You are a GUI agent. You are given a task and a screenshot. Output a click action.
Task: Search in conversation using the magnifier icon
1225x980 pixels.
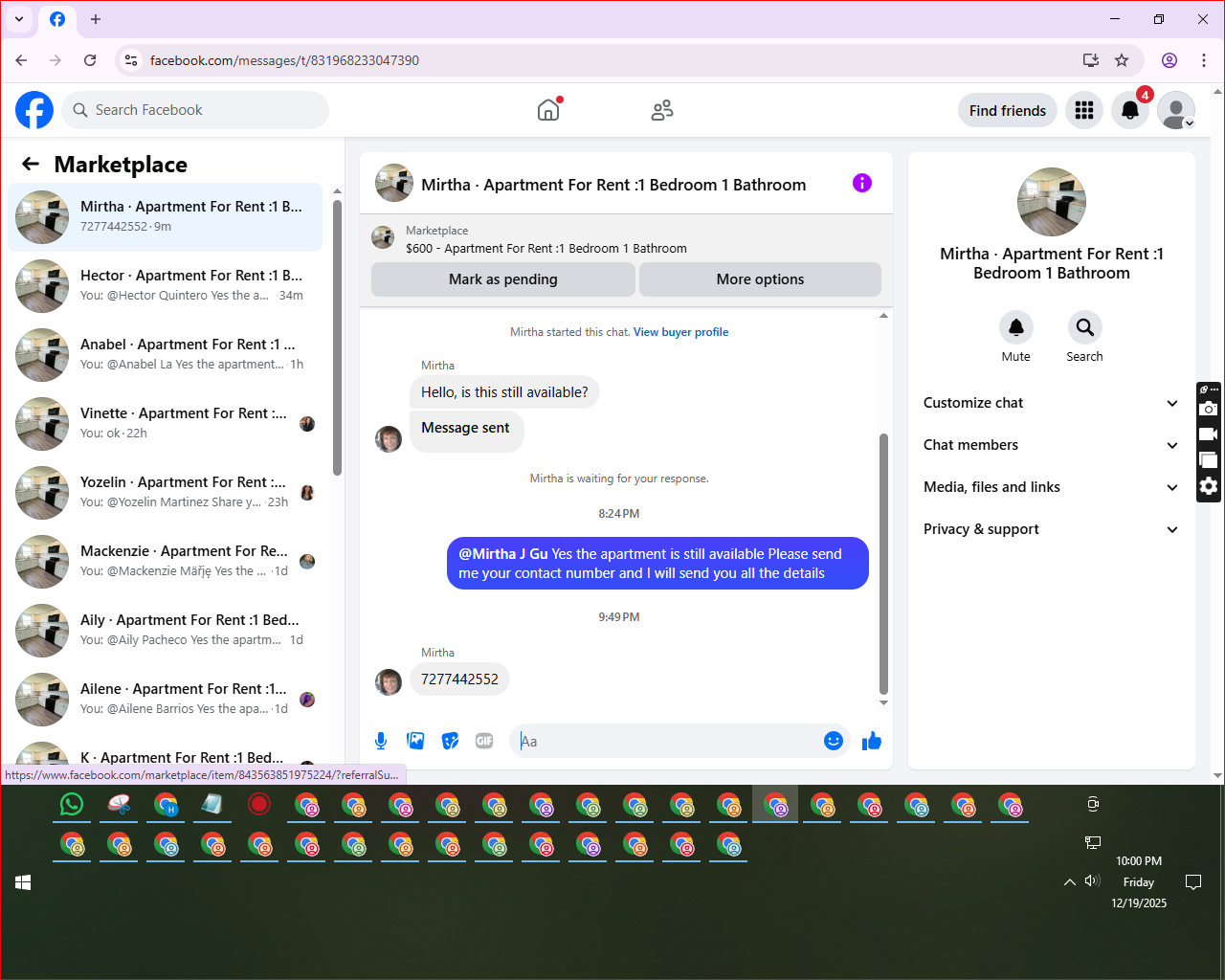click(x=1084, y=327)
